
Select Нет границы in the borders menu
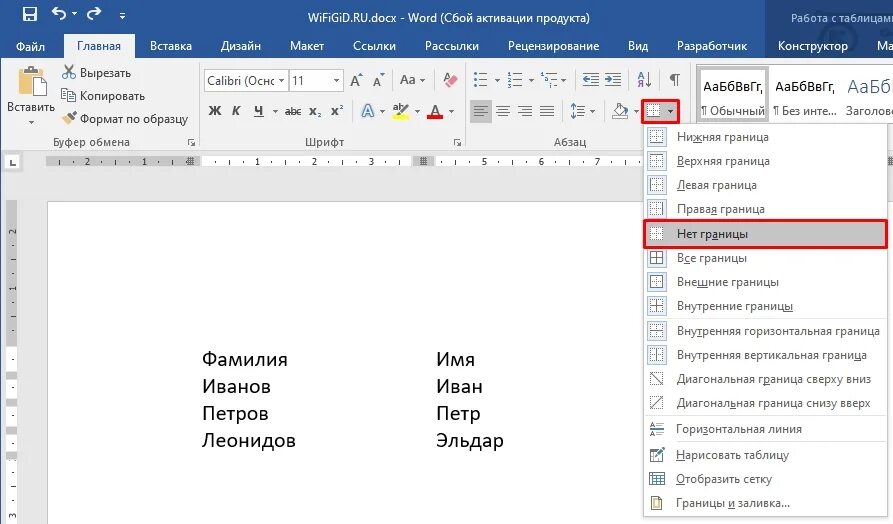click(765, 234)
